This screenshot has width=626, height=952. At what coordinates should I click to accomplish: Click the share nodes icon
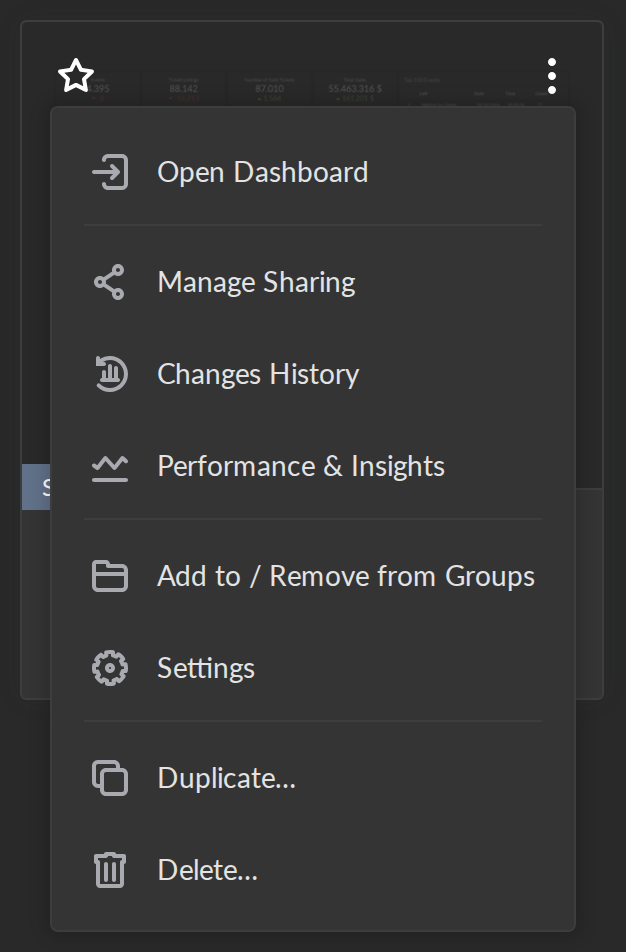point(110,282)
